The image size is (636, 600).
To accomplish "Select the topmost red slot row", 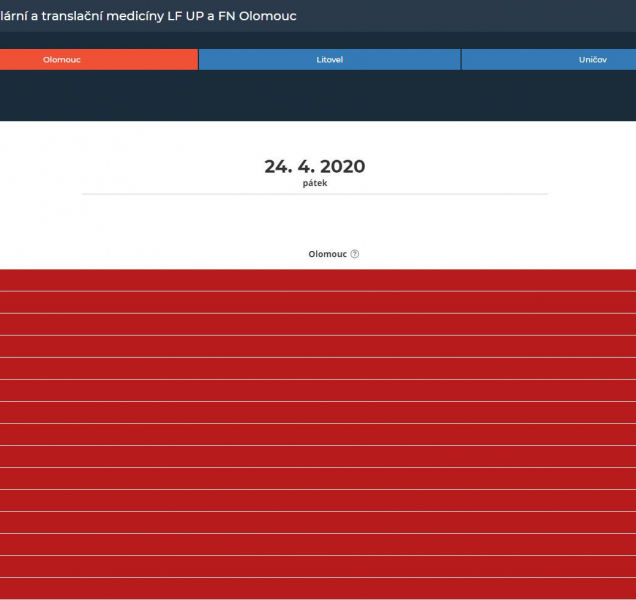I will (x=318, y=280).
